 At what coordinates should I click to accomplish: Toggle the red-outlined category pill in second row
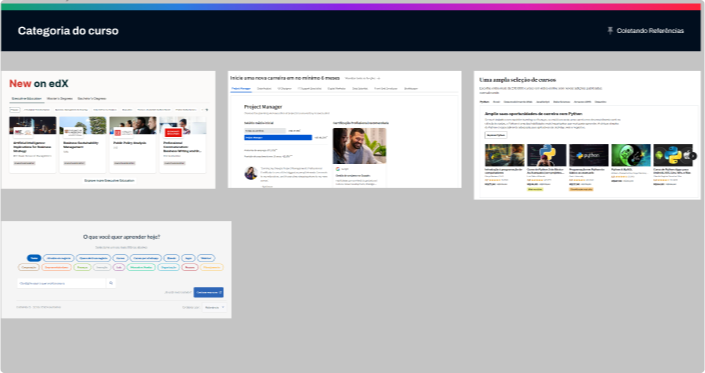190,267
